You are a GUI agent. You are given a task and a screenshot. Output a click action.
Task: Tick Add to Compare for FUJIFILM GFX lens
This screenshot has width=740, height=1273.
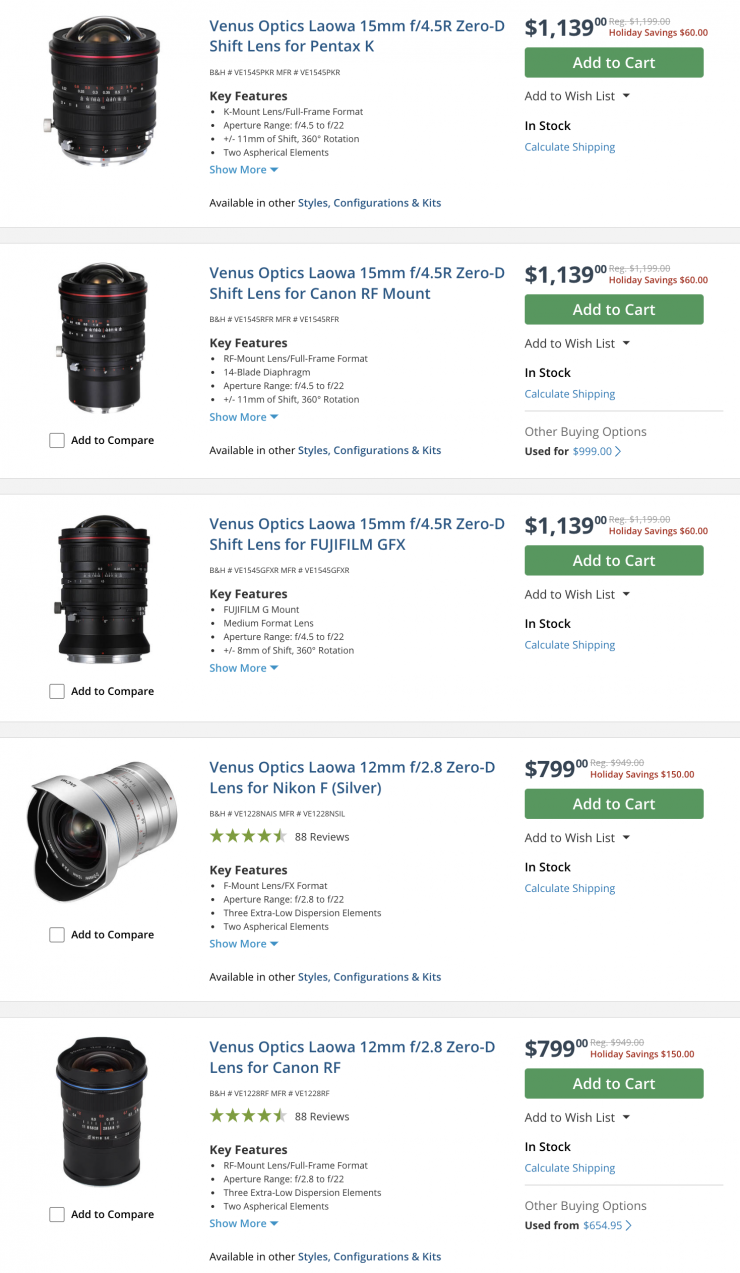pyautogui.click(x=57, y=691)
